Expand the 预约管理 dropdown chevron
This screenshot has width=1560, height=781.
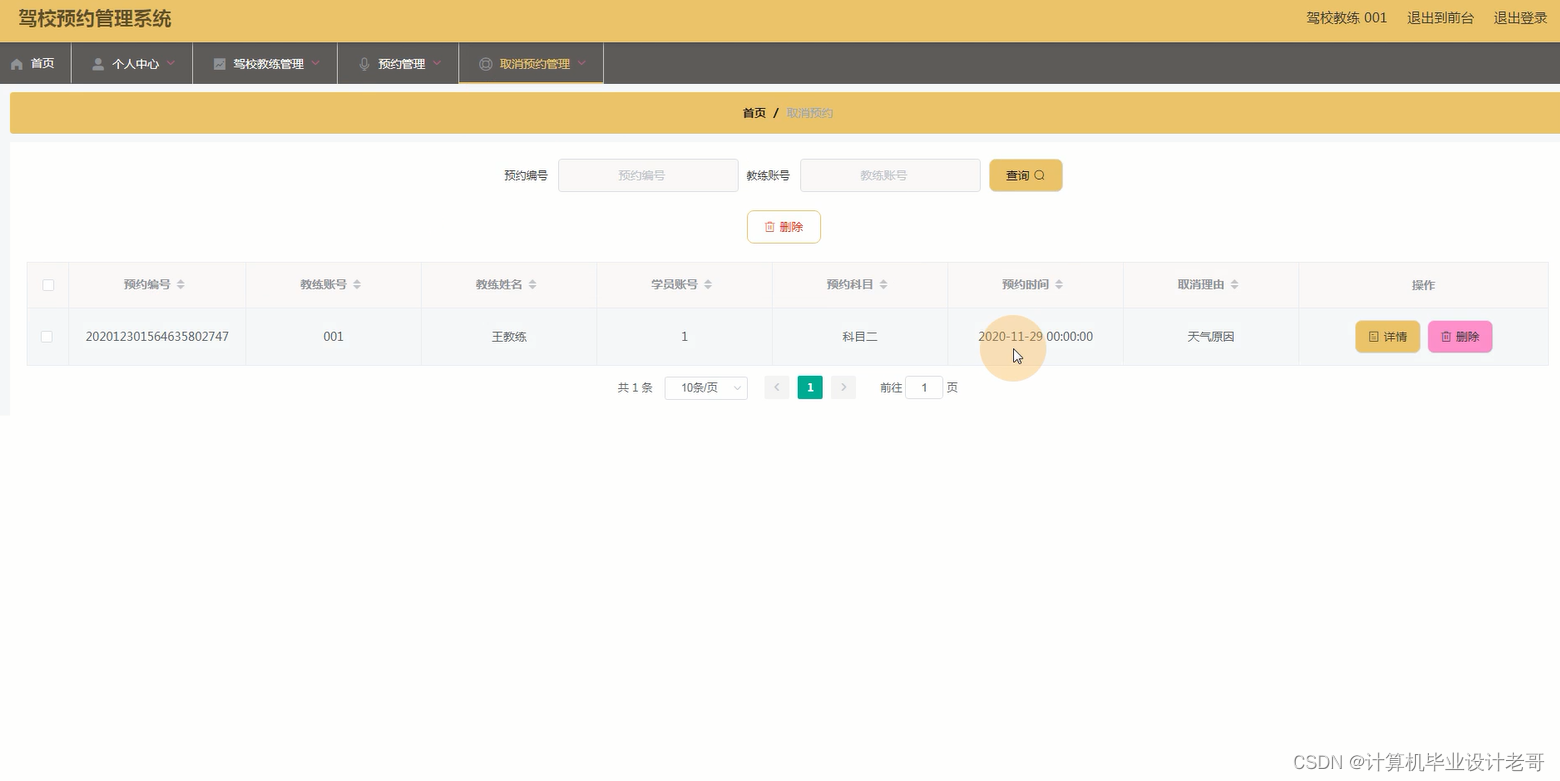point(435,63)
